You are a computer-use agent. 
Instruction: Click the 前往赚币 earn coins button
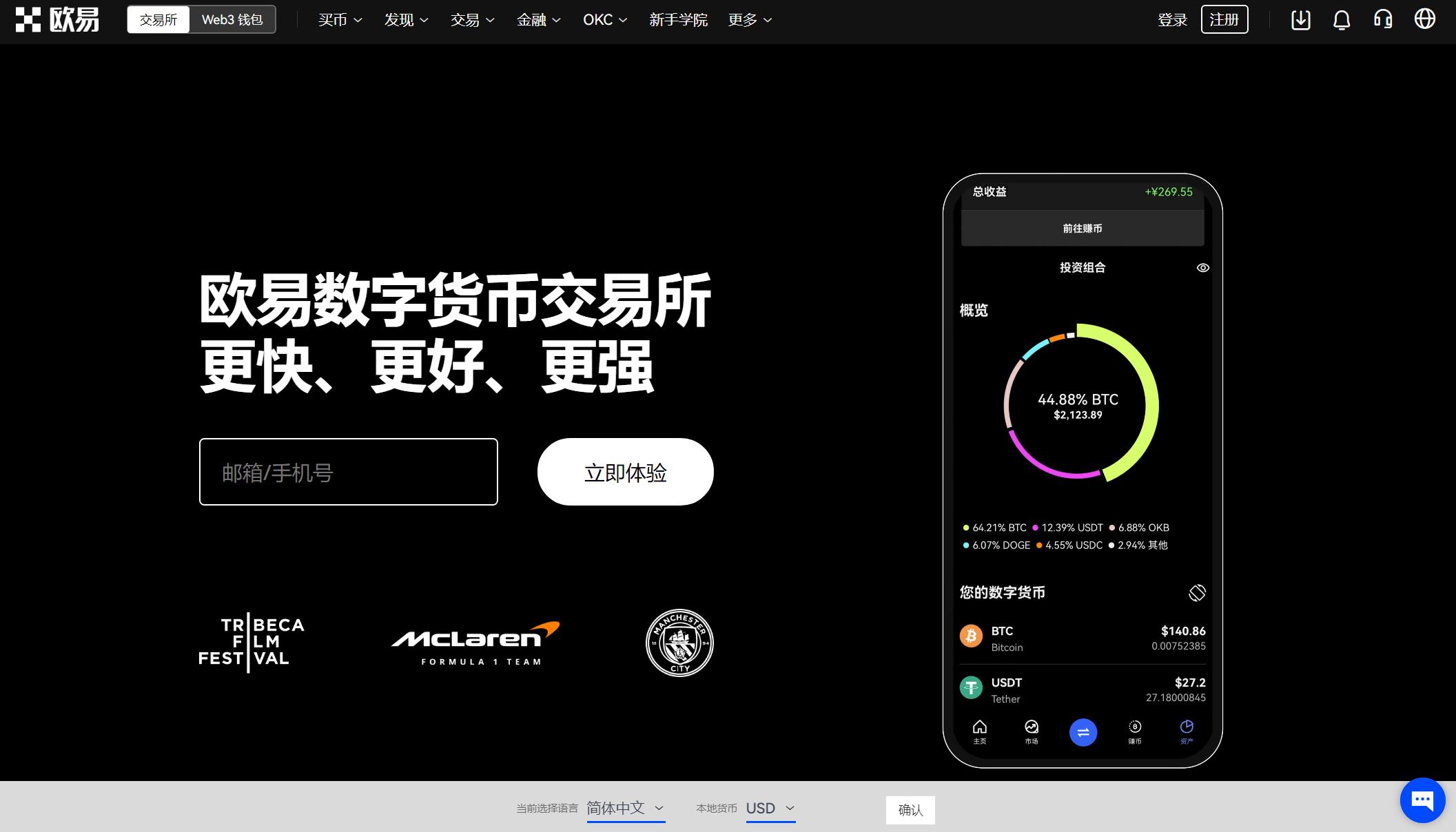tap(1082, 227)
